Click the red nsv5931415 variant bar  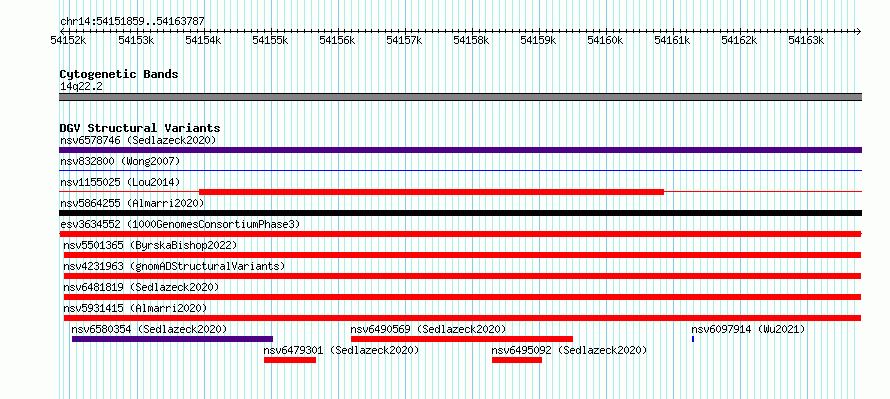click(x=462, y=318)
